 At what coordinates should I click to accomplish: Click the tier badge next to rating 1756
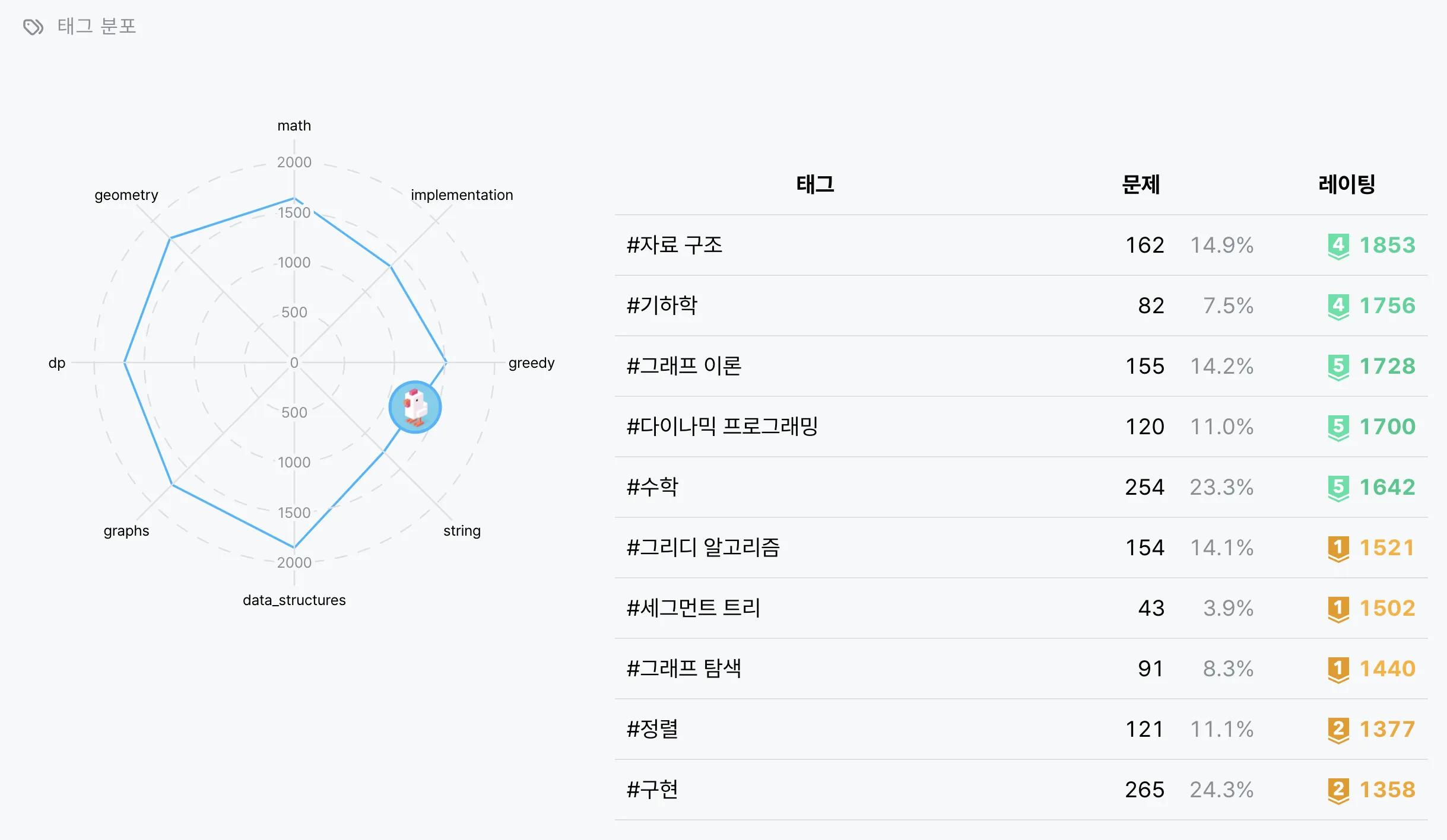(x=1338, y=306)
